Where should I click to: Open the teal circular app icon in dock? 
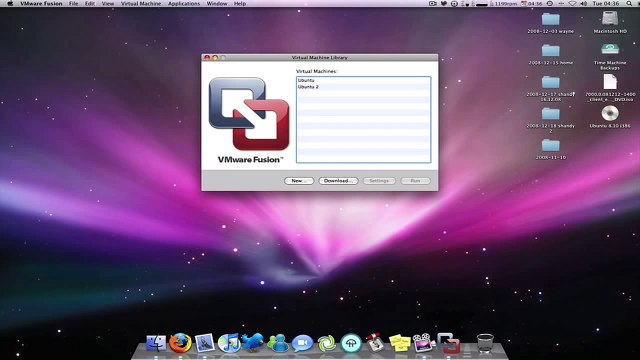351,343
